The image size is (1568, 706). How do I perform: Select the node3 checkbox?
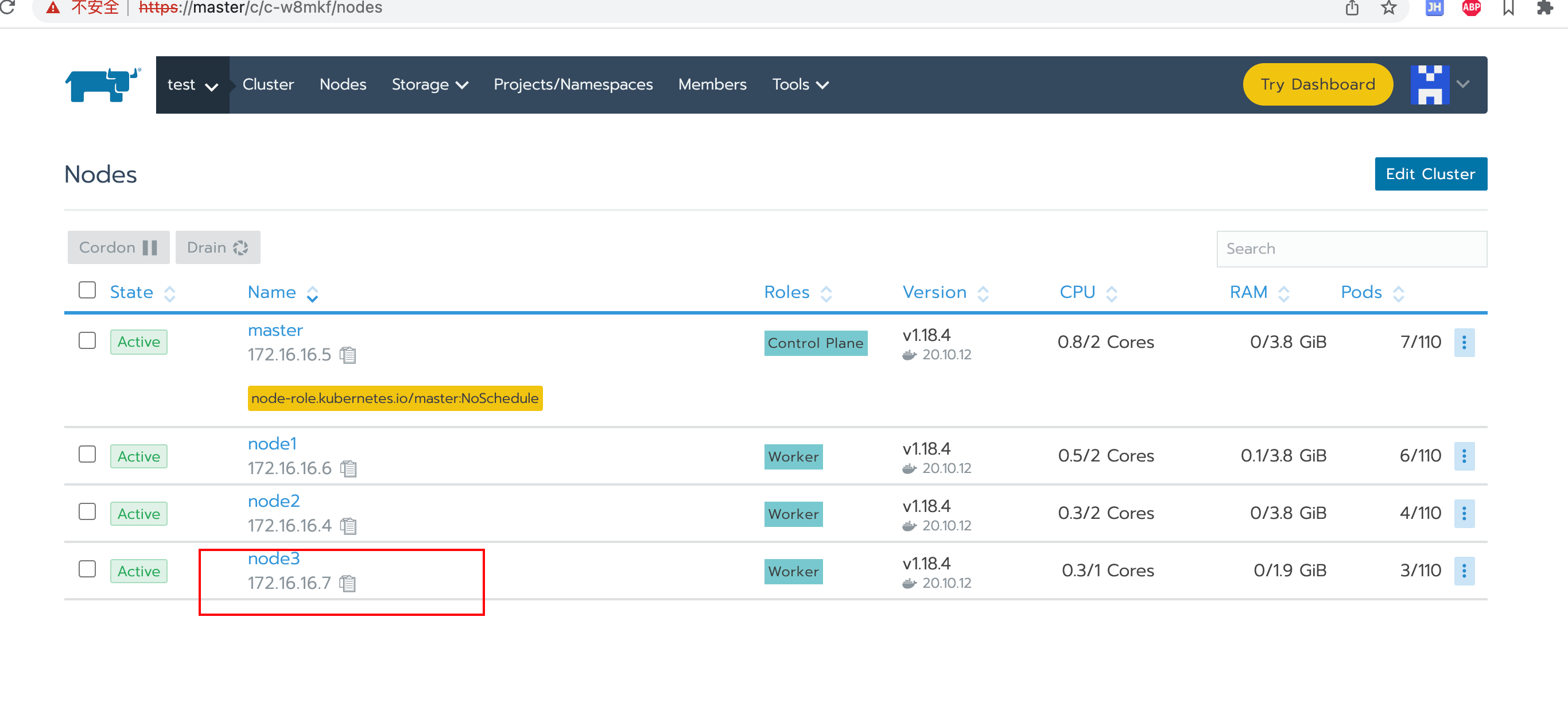[87, 568]
